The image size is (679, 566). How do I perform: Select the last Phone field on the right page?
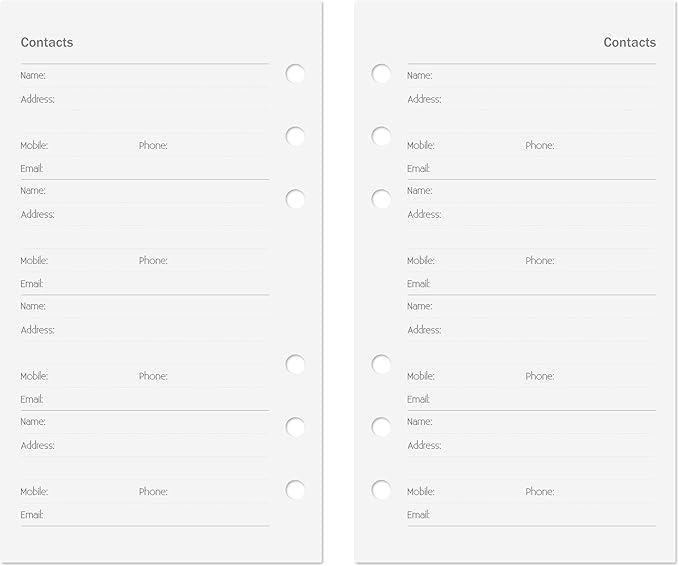click(x=590, y=492)
